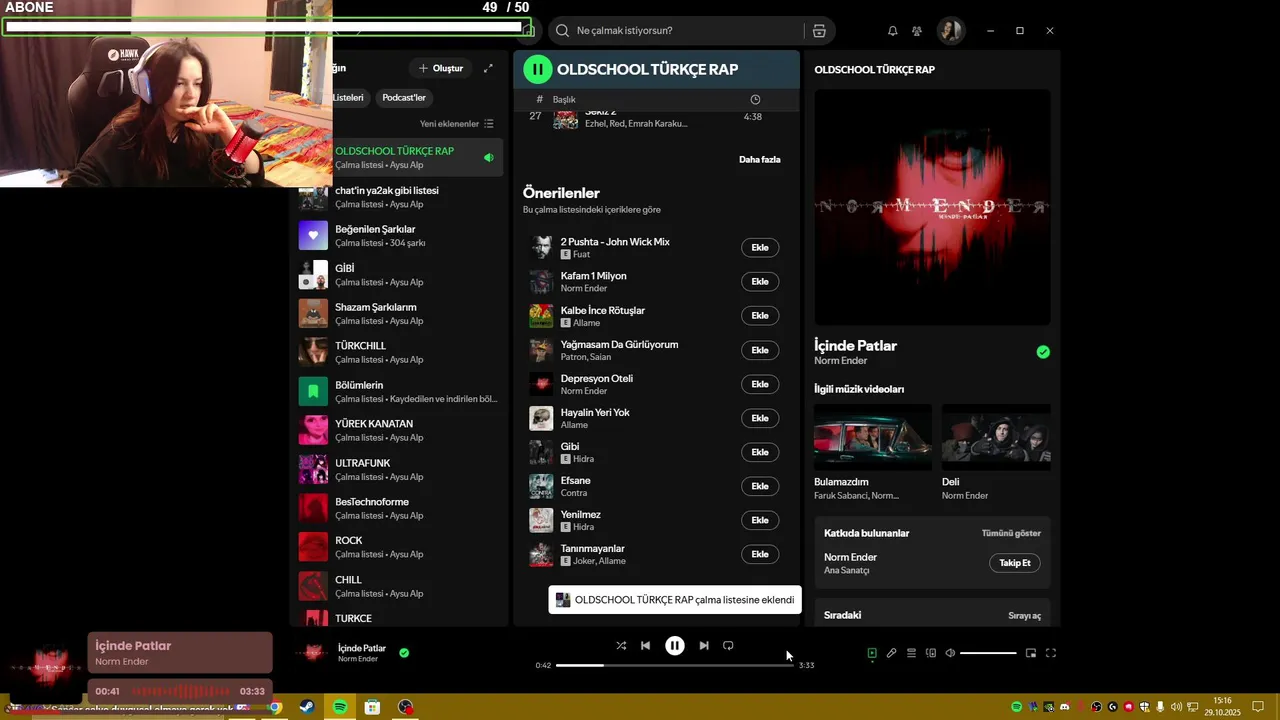Open YÜREK KANATAN playlist

pyautogui.click(x=400, y=430)
